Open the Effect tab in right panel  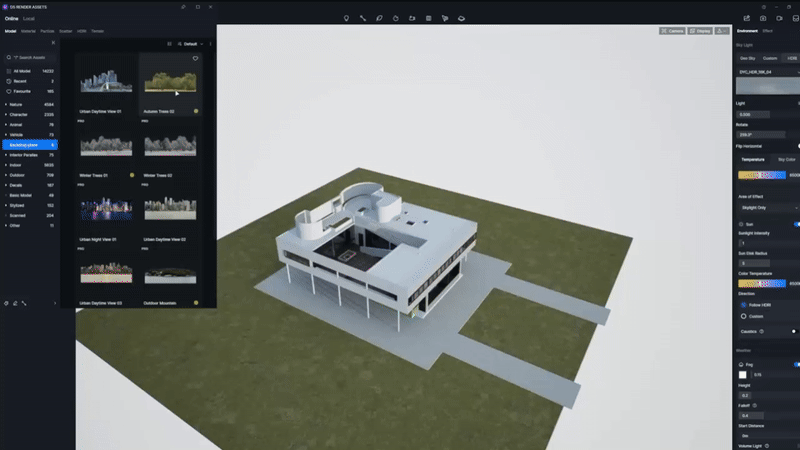[x=767, y=31]
